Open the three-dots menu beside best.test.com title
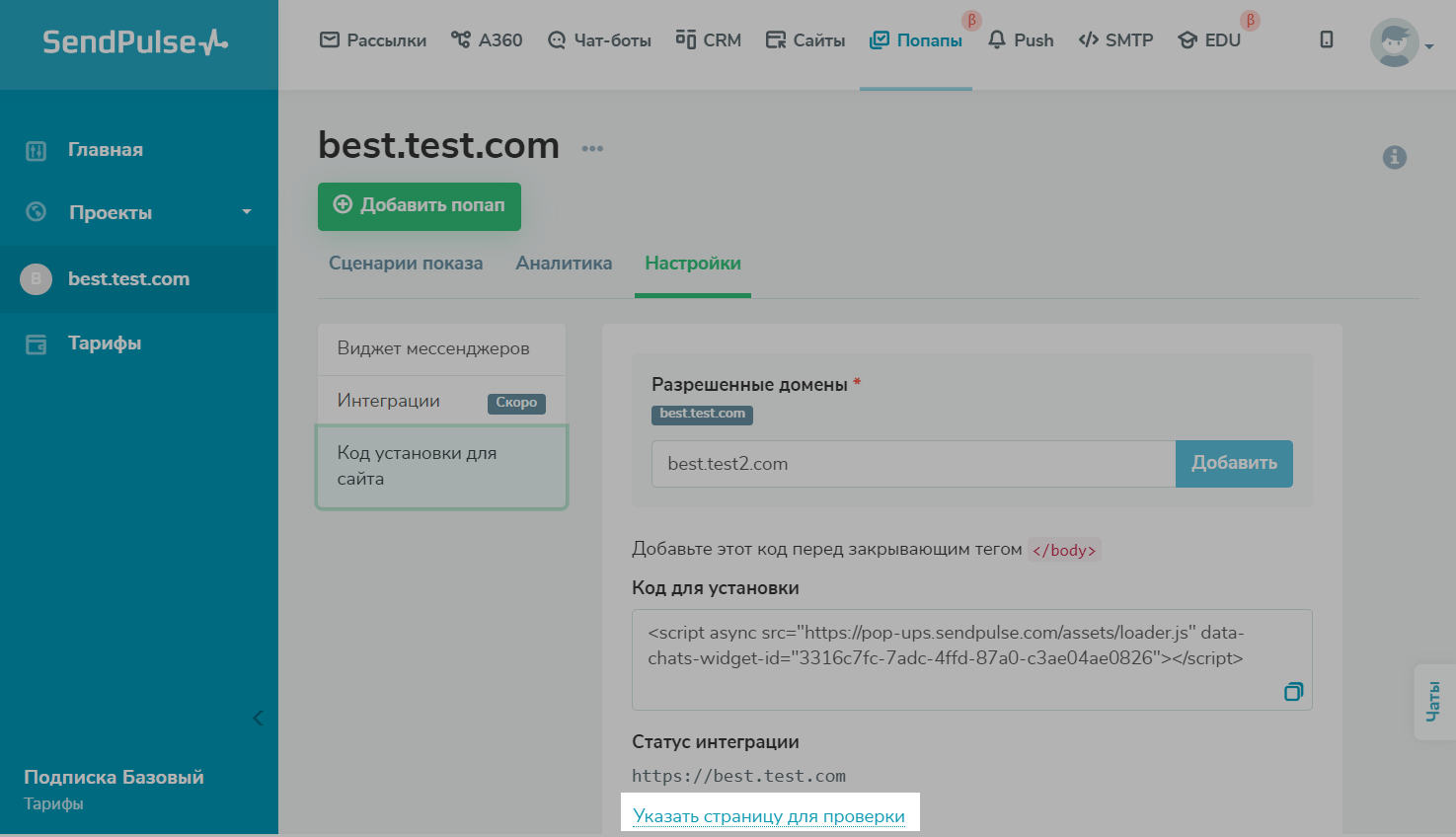The image size is (1456, 837). [x=592, y=149]
